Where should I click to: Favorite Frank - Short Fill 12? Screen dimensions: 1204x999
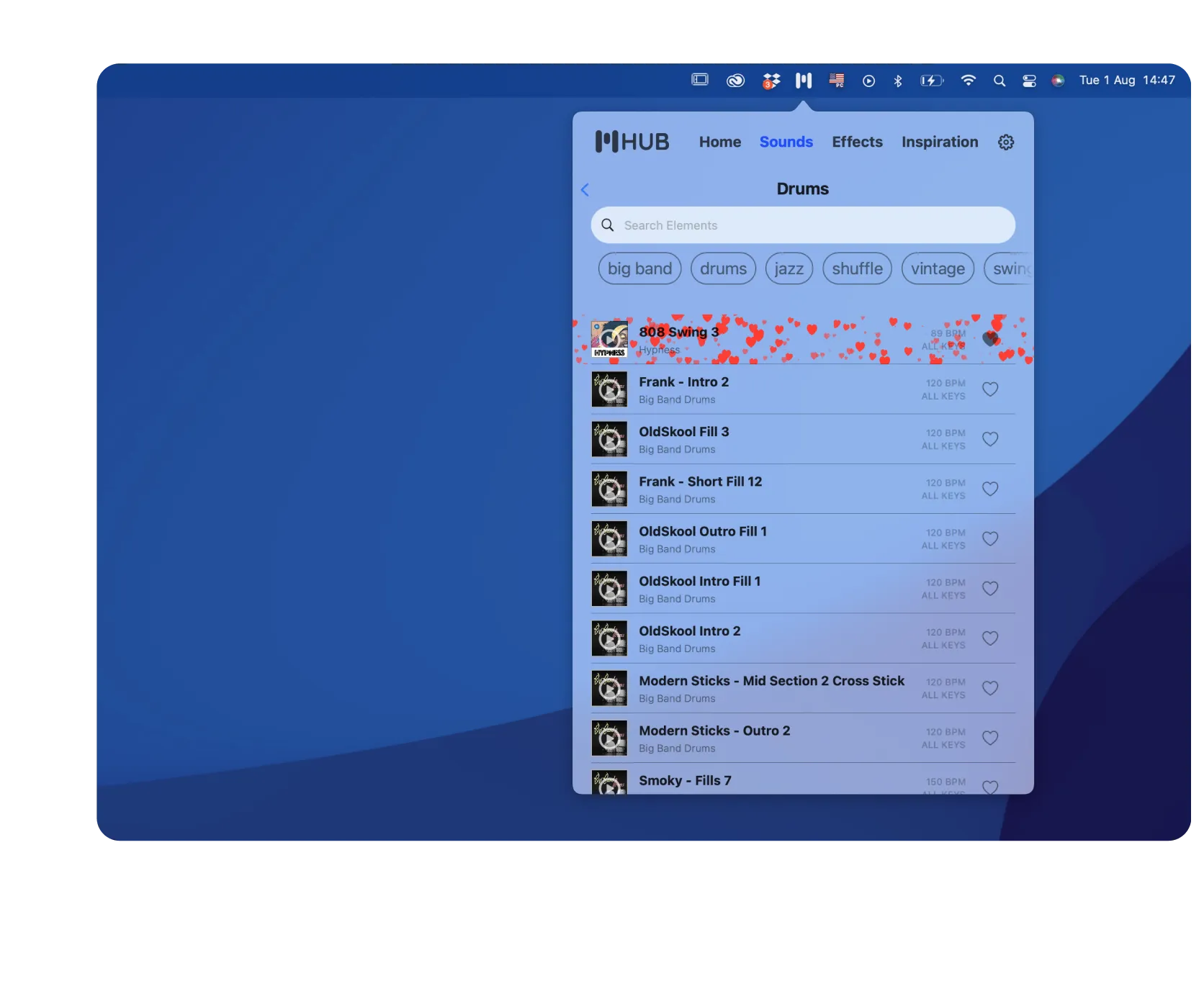990,488
